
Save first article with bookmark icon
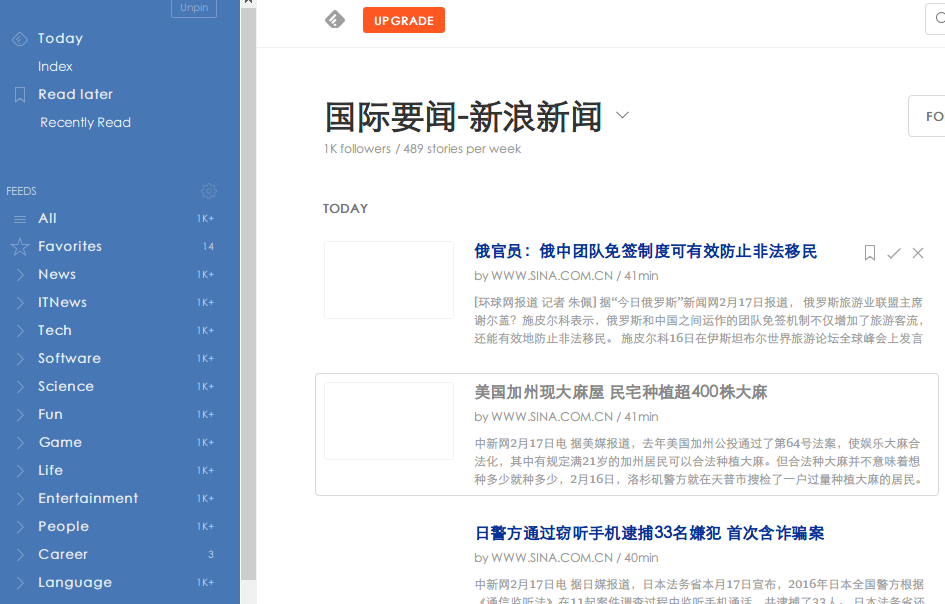point(870,253)
